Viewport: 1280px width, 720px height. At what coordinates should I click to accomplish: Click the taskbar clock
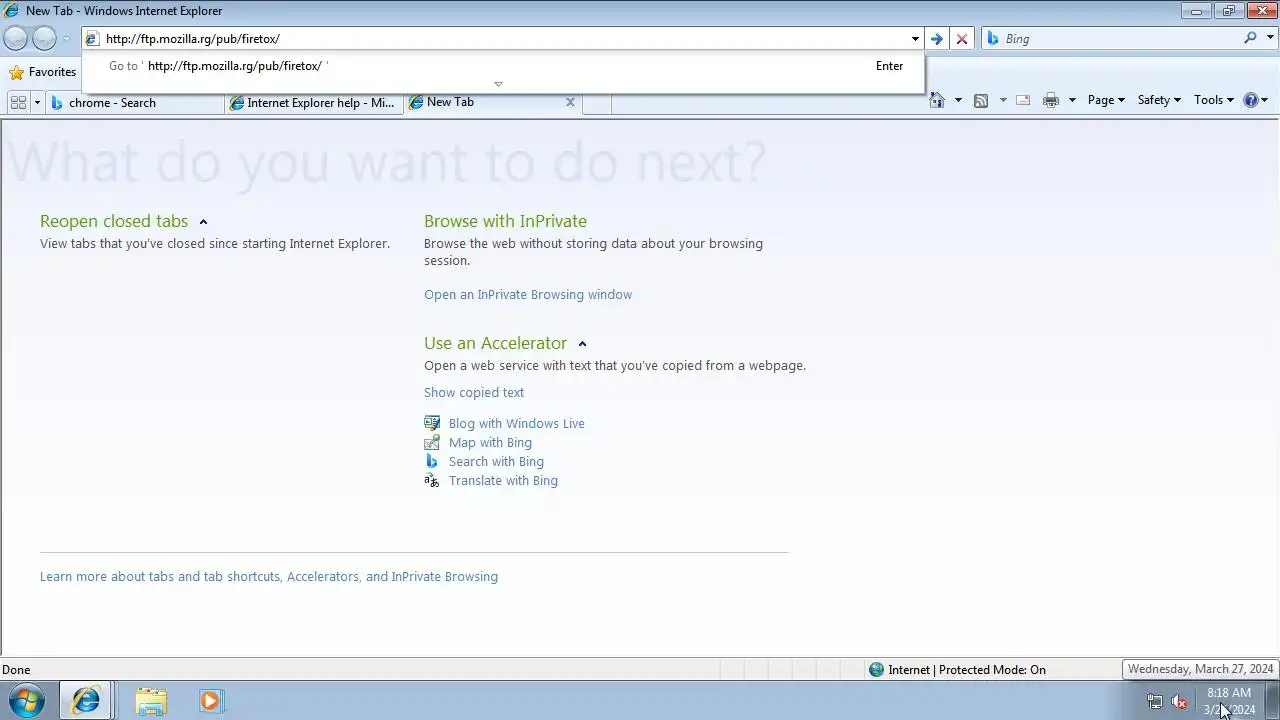click(x=1228, y=701)
